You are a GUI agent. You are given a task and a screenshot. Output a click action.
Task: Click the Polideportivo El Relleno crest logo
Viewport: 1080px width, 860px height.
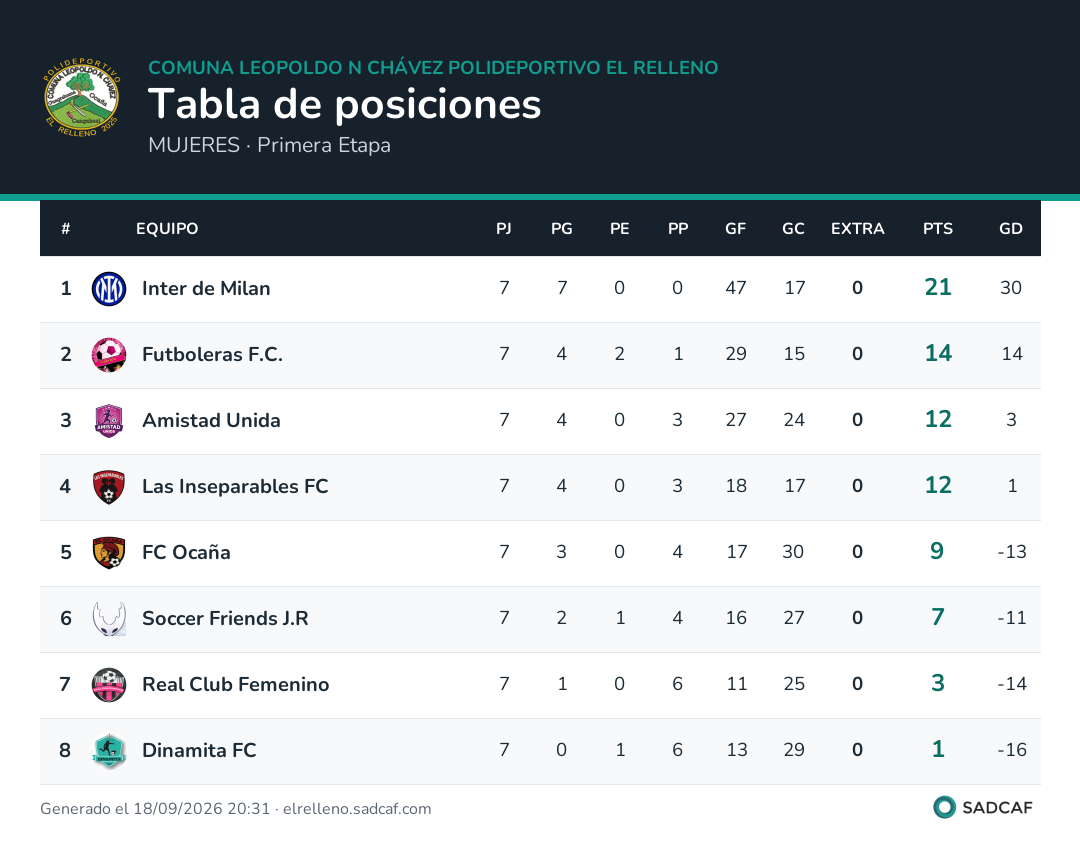coord(81,97)
